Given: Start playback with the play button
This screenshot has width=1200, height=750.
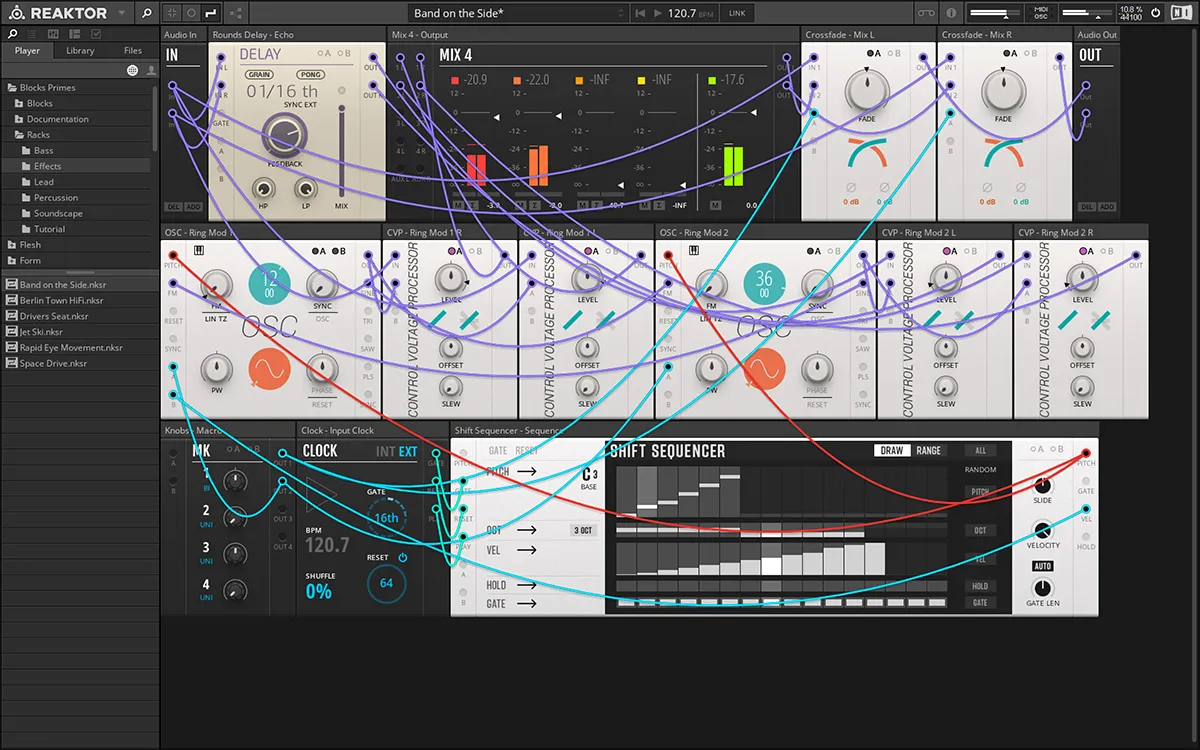Looking at the screenshot, I should pyautogui.click(x=657, y=14).
